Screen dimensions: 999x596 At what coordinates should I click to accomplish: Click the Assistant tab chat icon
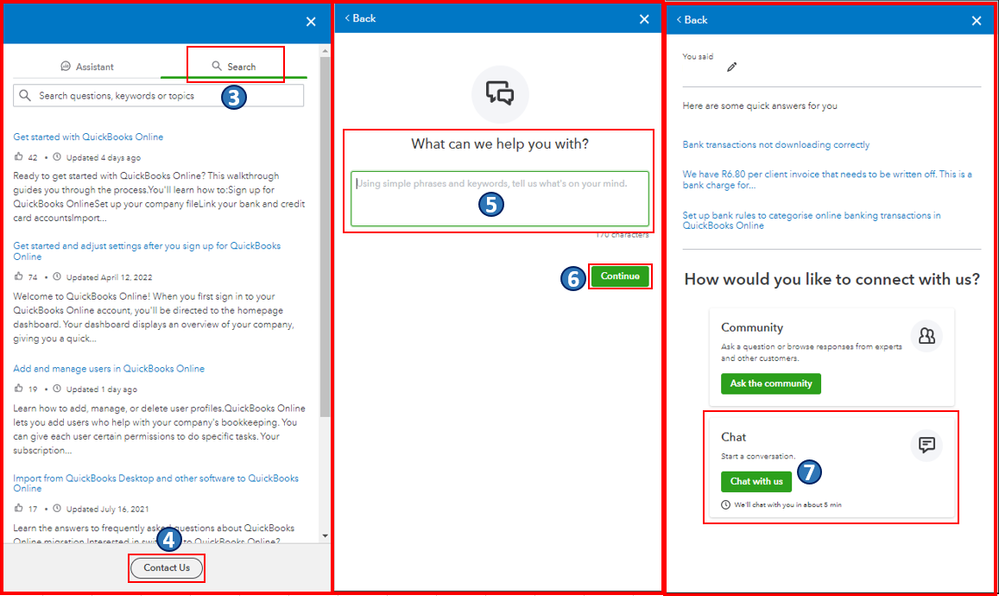(65, 66)
